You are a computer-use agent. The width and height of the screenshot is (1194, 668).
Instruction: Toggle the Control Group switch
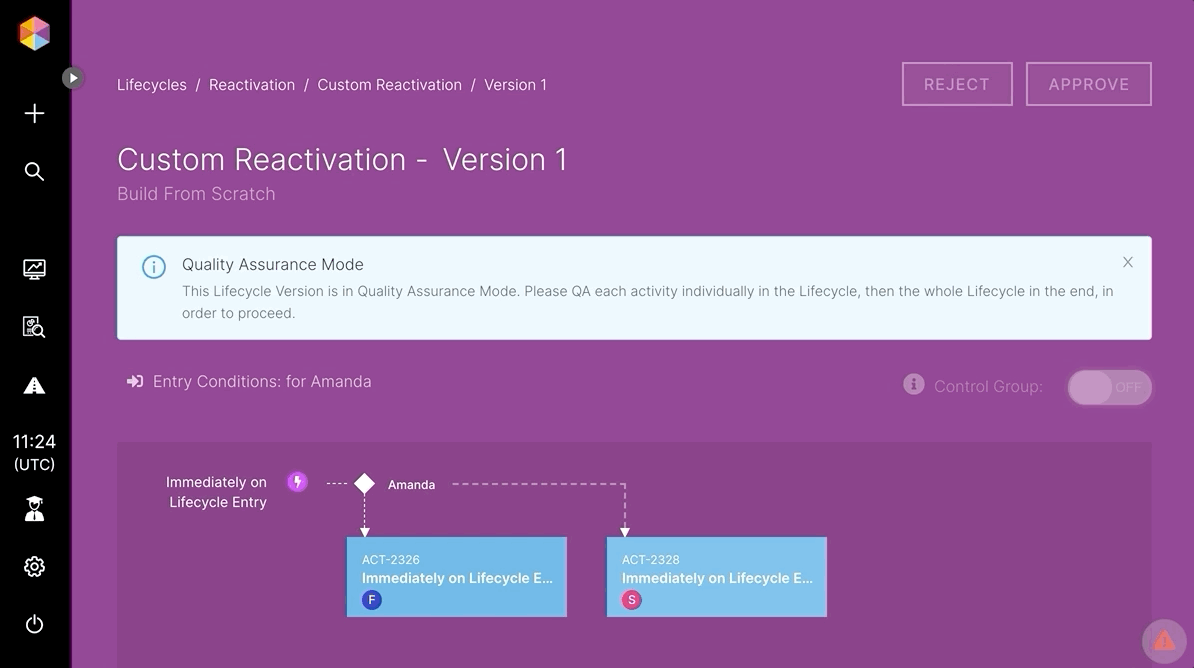tap(1109, 387)
